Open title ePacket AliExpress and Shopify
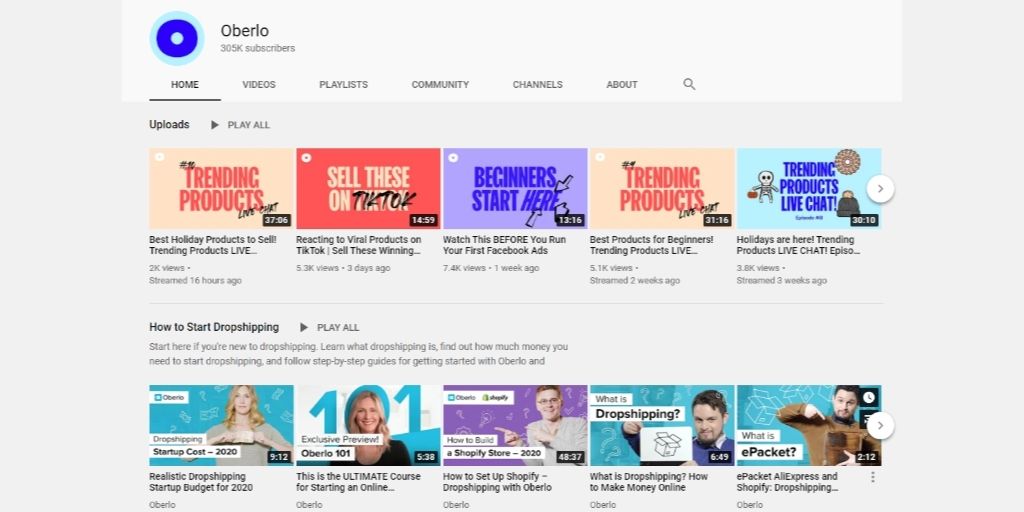The image size is (1024, 512). click(x=788, y=482)
